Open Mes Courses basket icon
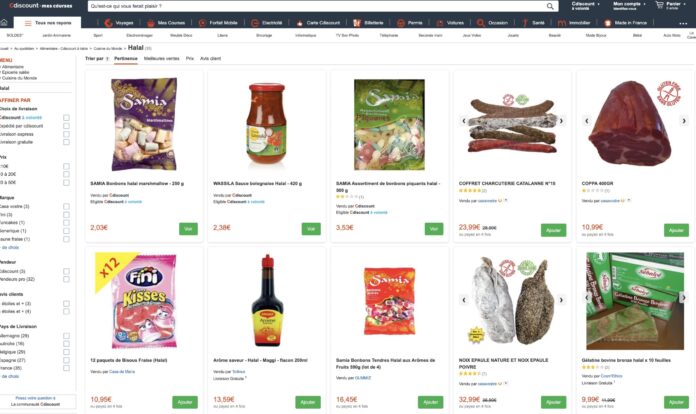The image size is (696, 414). pyautogui.click(x=150, y=23)
